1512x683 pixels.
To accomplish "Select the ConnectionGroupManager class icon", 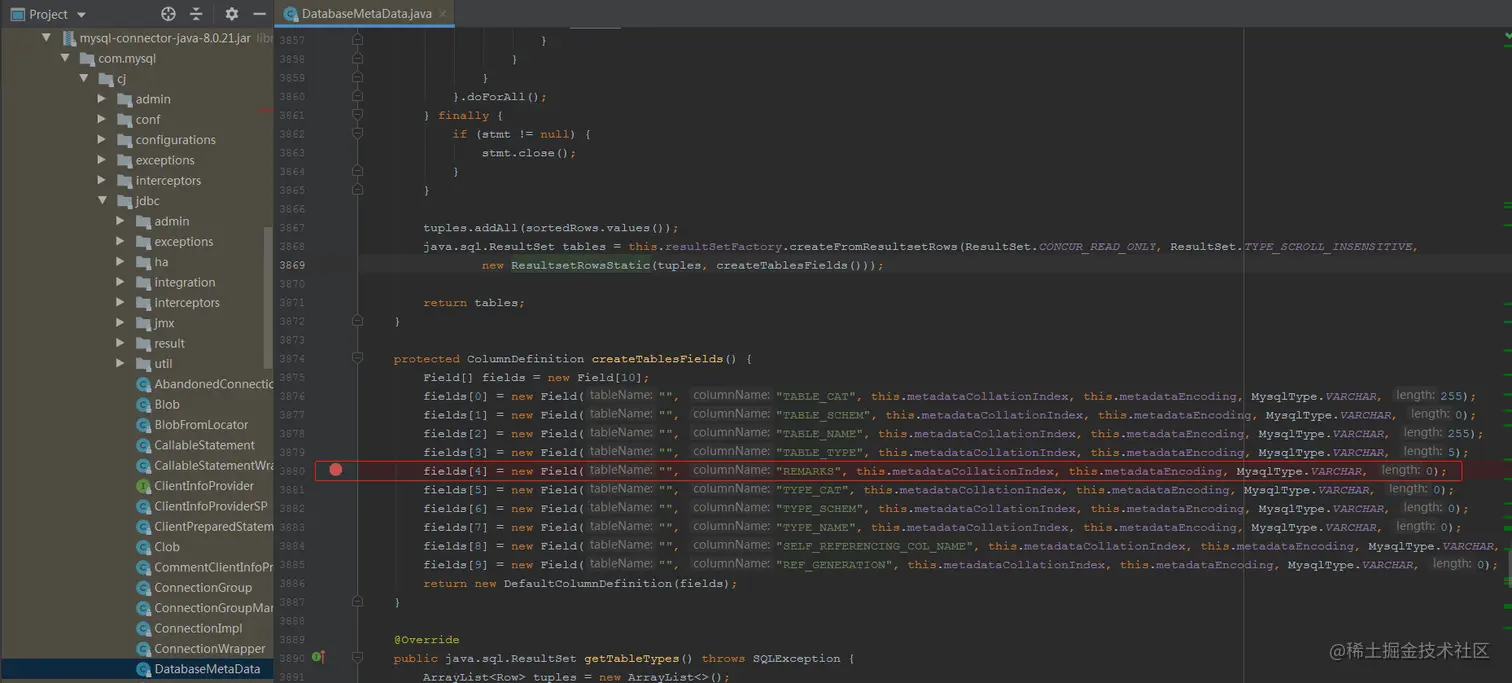I will click(x=143, y=608).
